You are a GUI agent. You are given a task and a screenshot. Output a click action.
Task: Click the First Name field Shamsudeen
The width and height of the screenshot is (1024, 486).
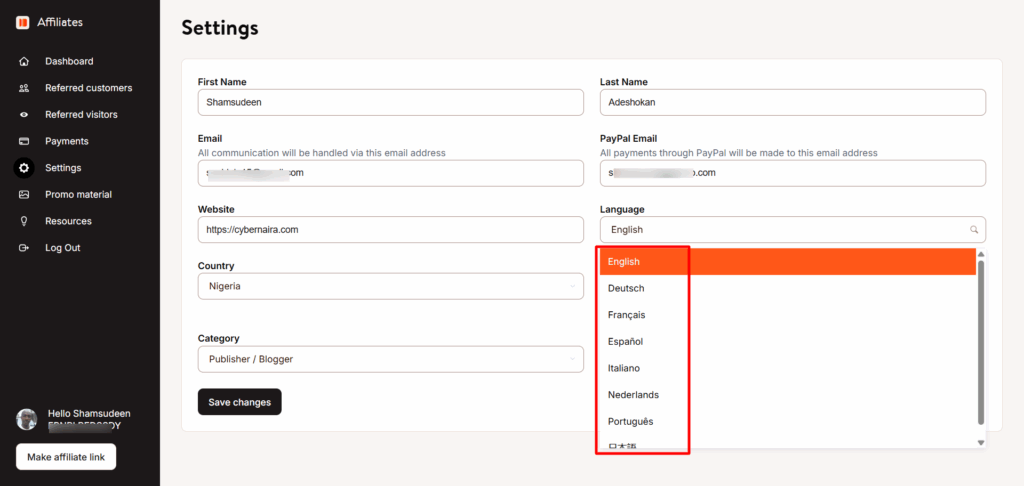coord(391,103)
